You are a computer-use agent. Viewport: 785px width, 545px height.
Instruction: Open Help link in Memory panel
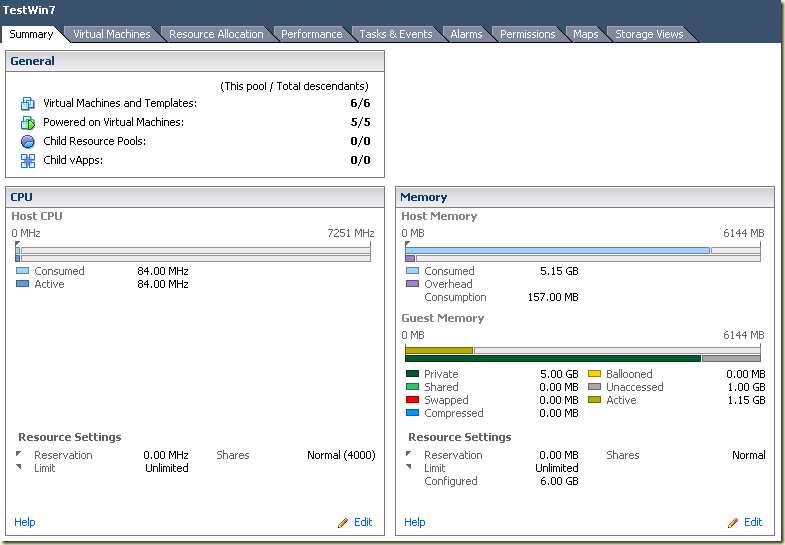(x=415, y=522)
